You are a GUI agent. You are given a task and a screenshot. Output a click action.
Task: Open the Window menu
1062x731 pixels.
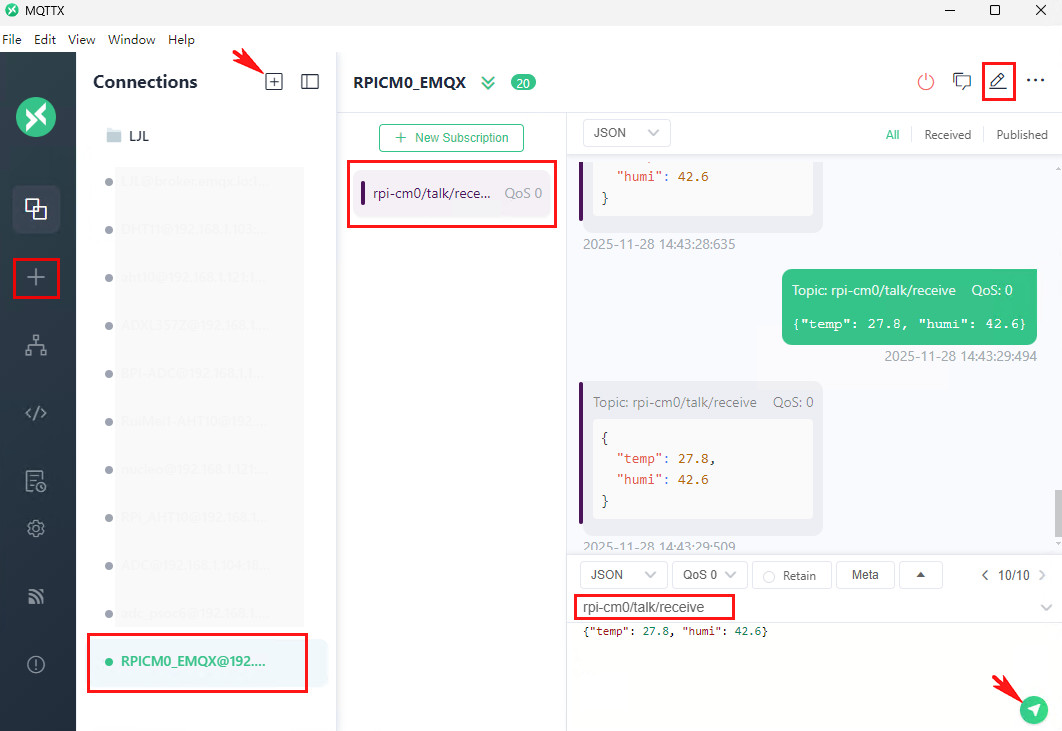click(131, 39)
